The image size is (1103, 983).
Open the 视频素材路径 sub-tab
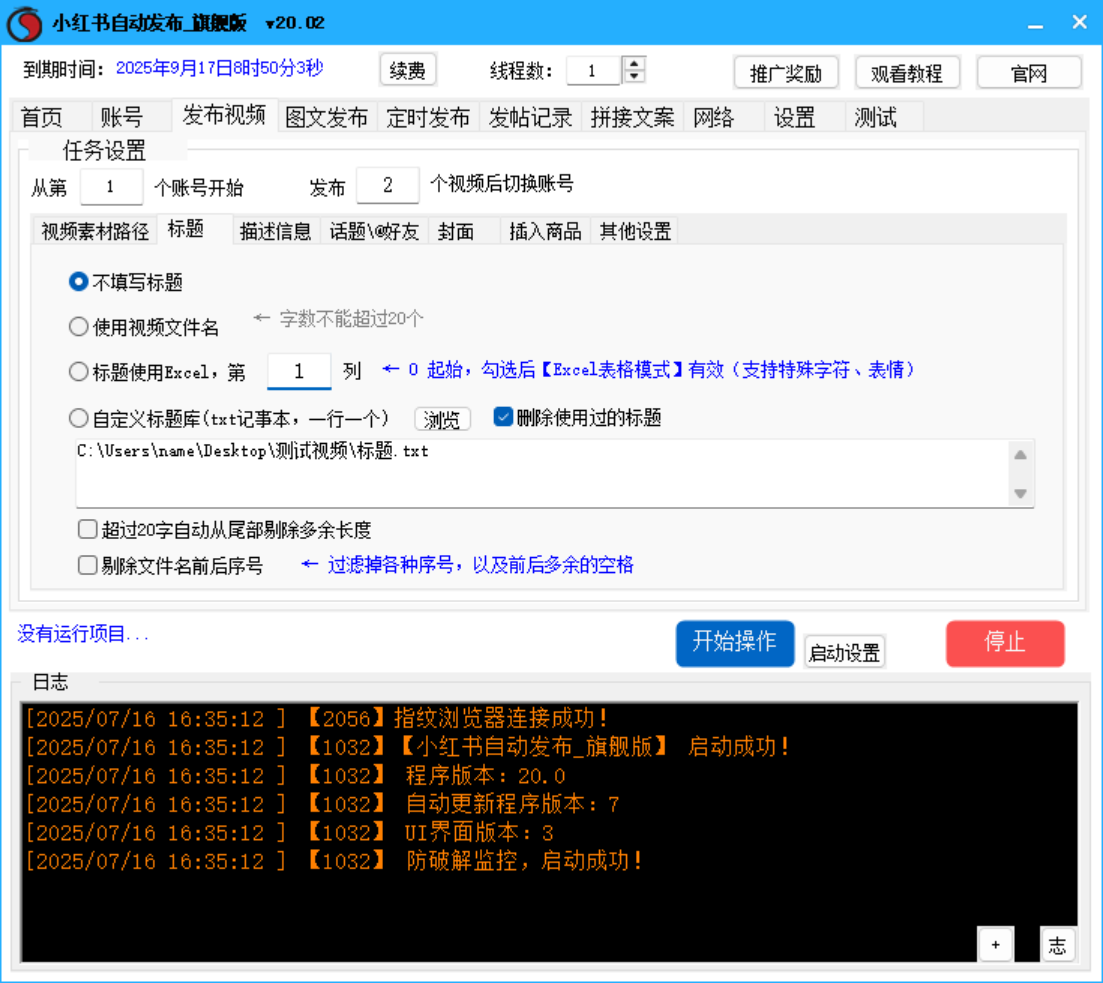coord(95,231)
